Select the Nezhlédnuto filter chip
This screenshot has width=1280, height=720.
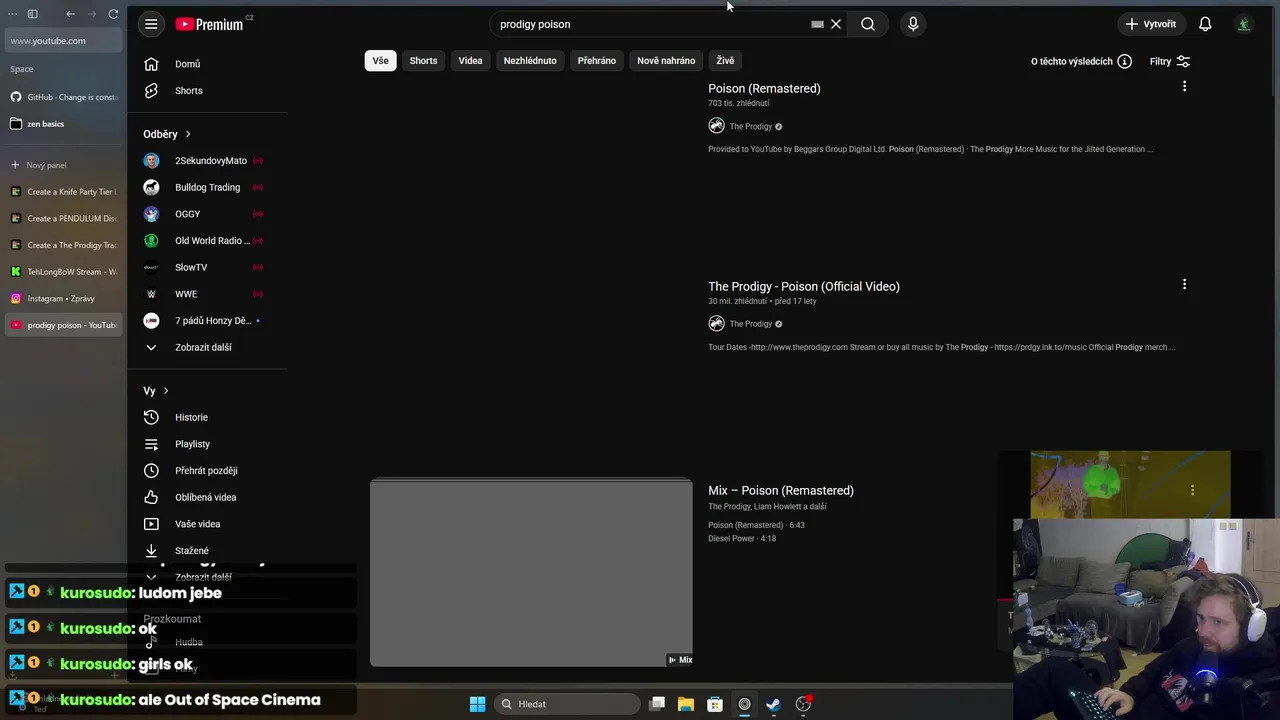point(530,61)
